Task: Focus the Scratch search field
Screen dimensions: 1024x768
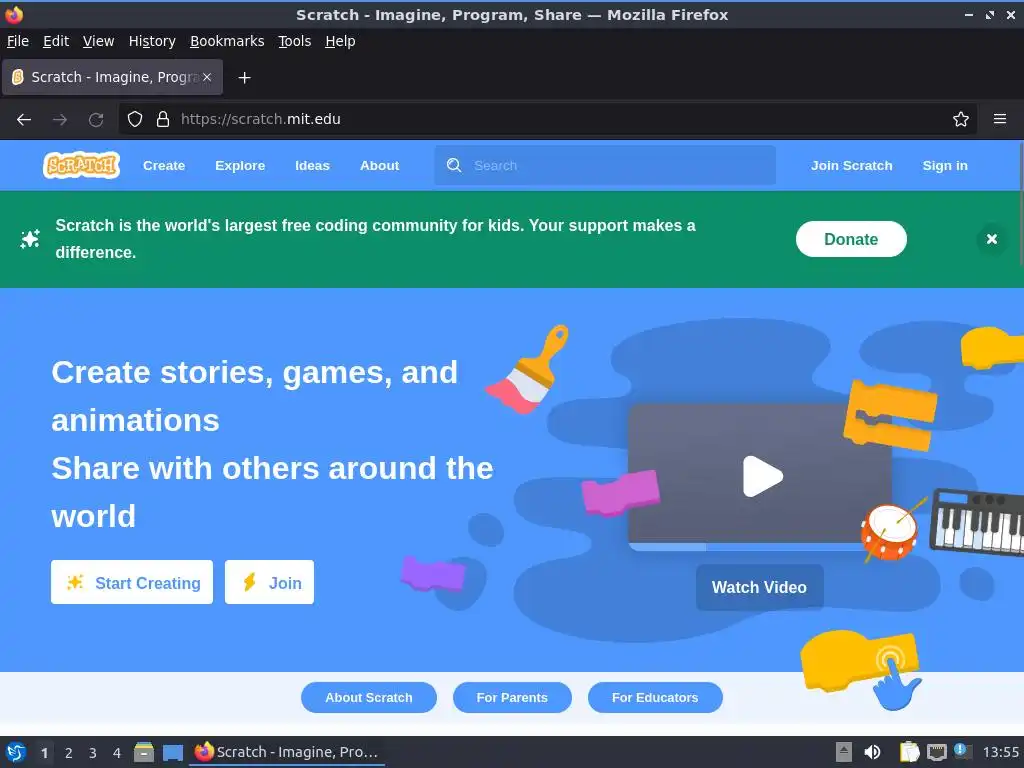Action: (x=605, y=165)
